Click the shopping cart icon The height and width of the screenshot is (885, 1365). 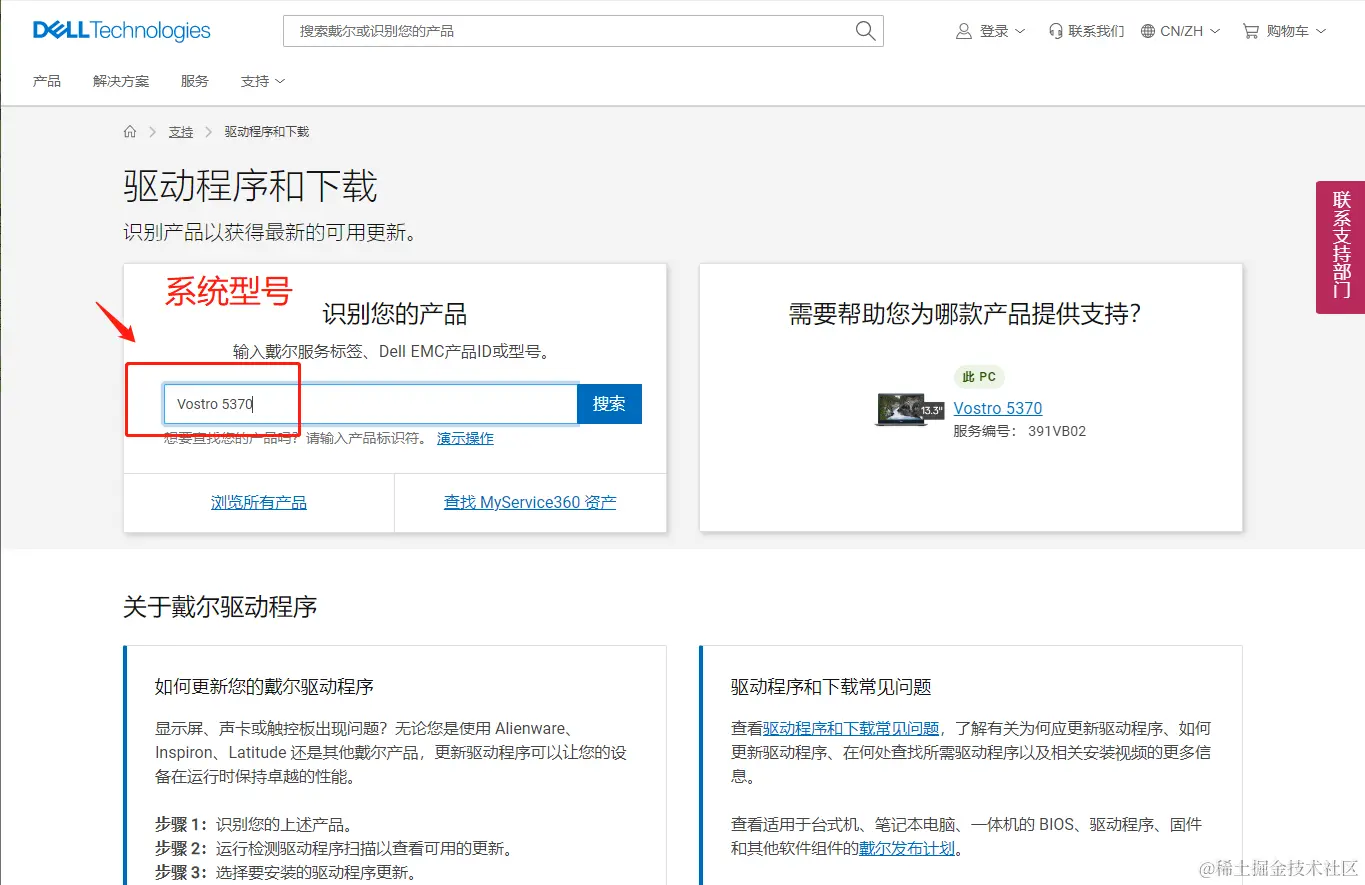[x=1250, y=31]
